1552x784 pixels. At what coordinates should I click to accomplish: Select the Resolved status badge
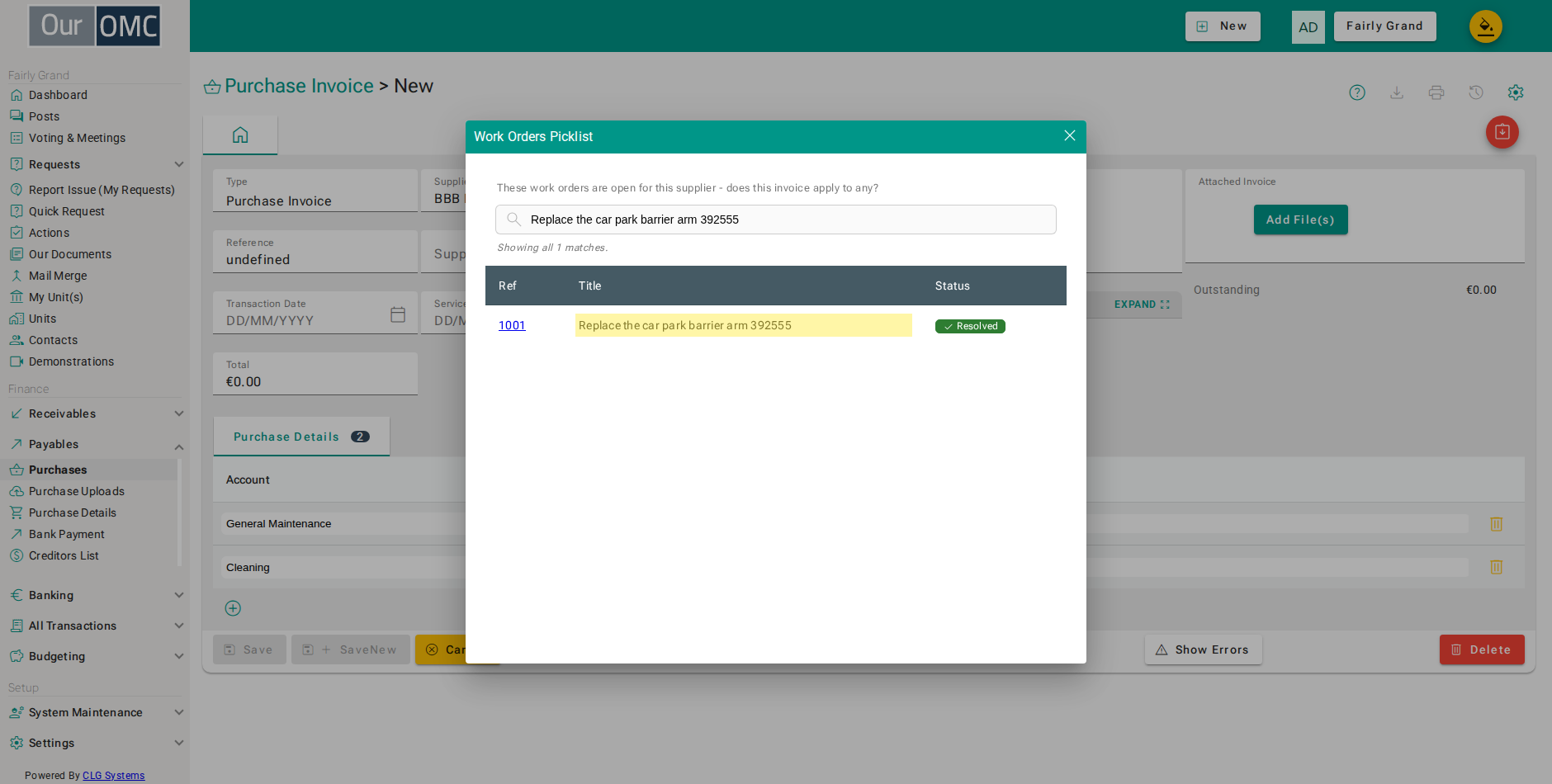tap(970, 326)
